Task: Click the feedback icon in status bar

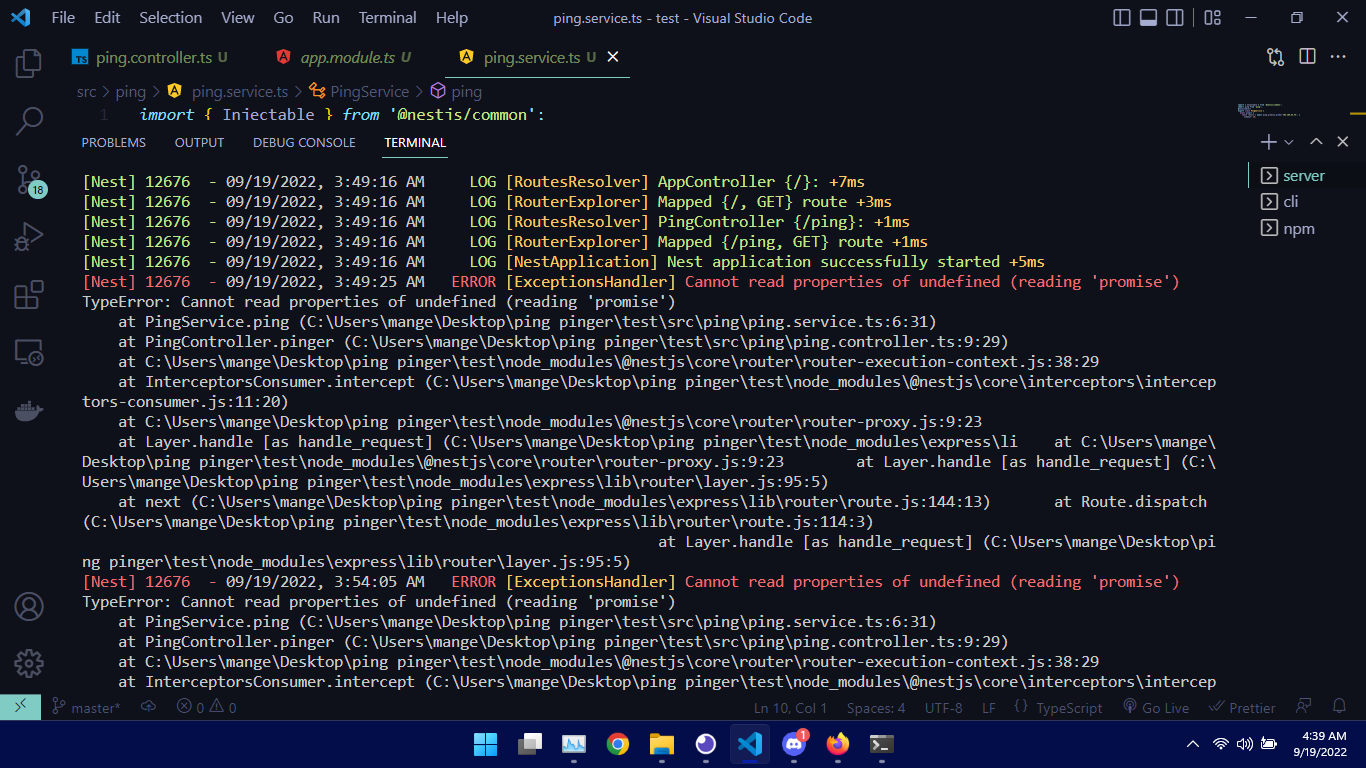Action: pyautogui.click(x=1303, y=707)
